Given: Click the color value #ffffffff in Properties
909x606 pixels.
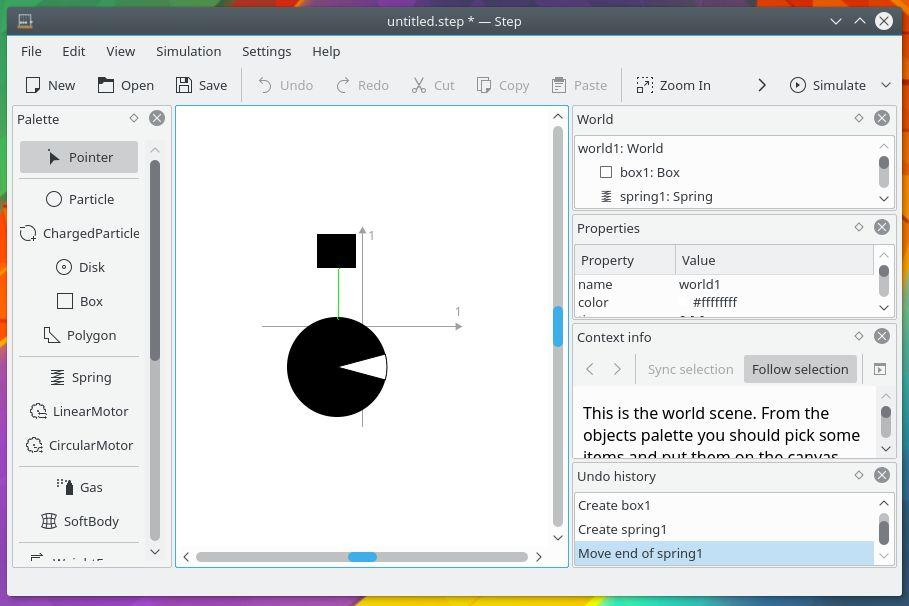Looking at the screenshot, I should tap(714, 302).
